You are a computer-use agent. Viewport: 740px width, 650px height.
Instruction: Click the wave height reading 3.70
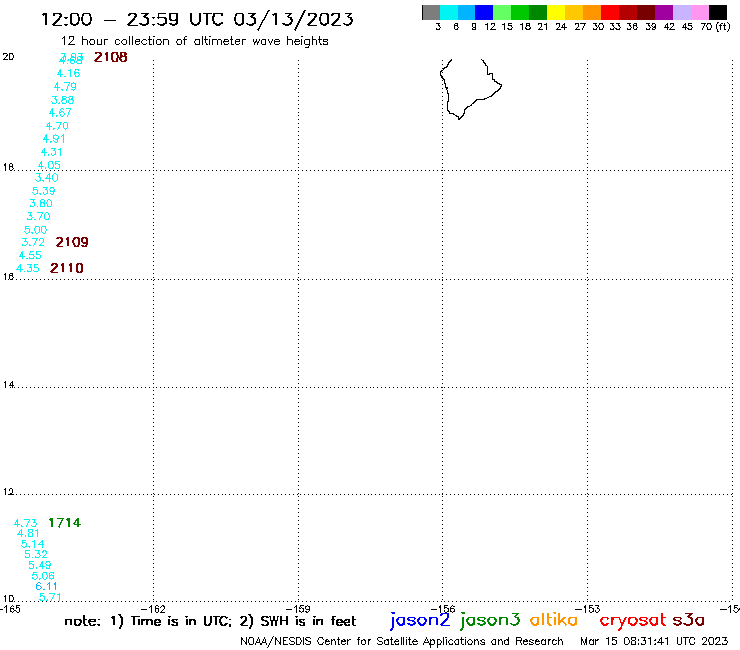(x=38, y=216)
